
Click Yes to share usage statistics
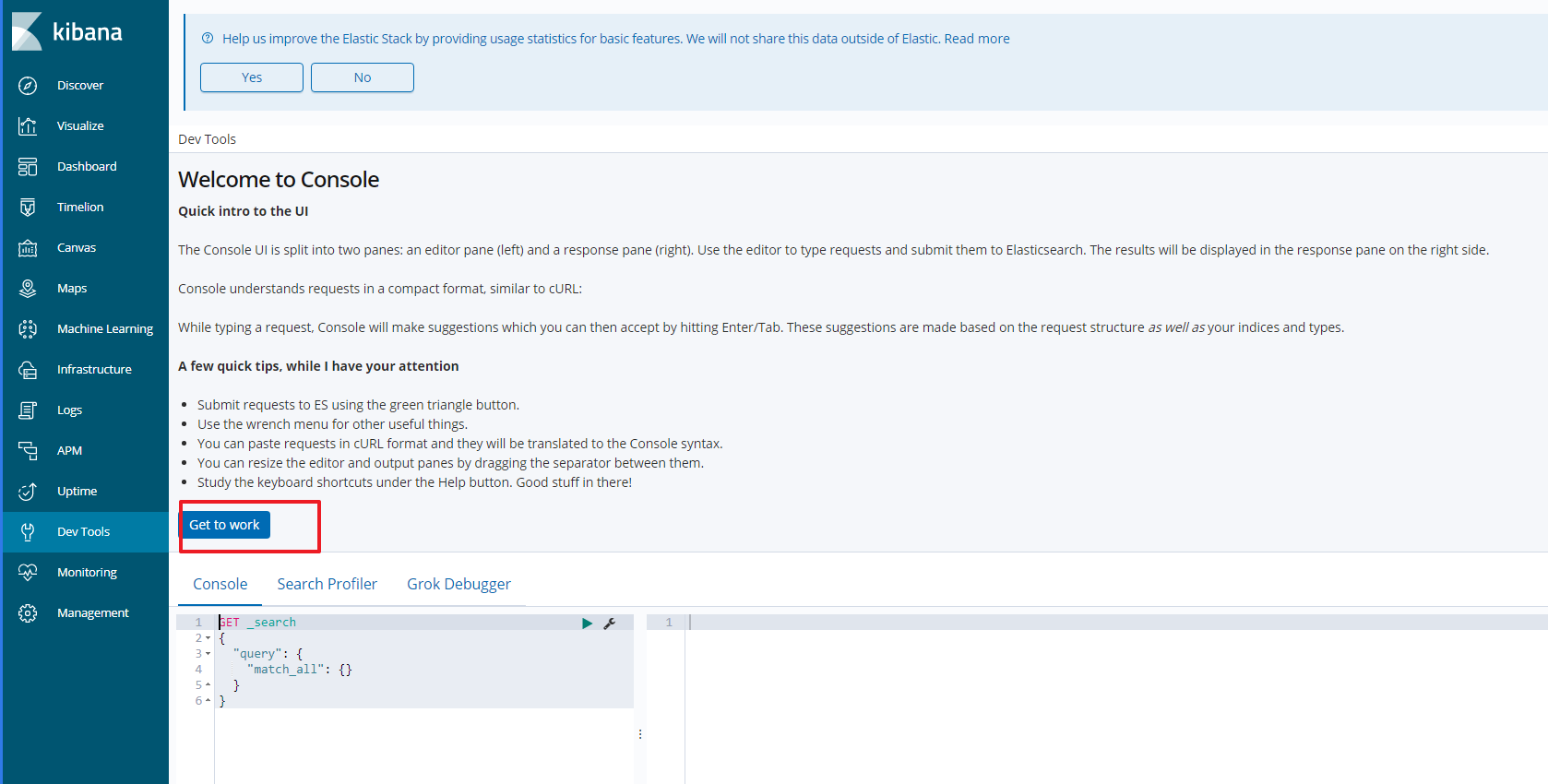pos(252,77)
